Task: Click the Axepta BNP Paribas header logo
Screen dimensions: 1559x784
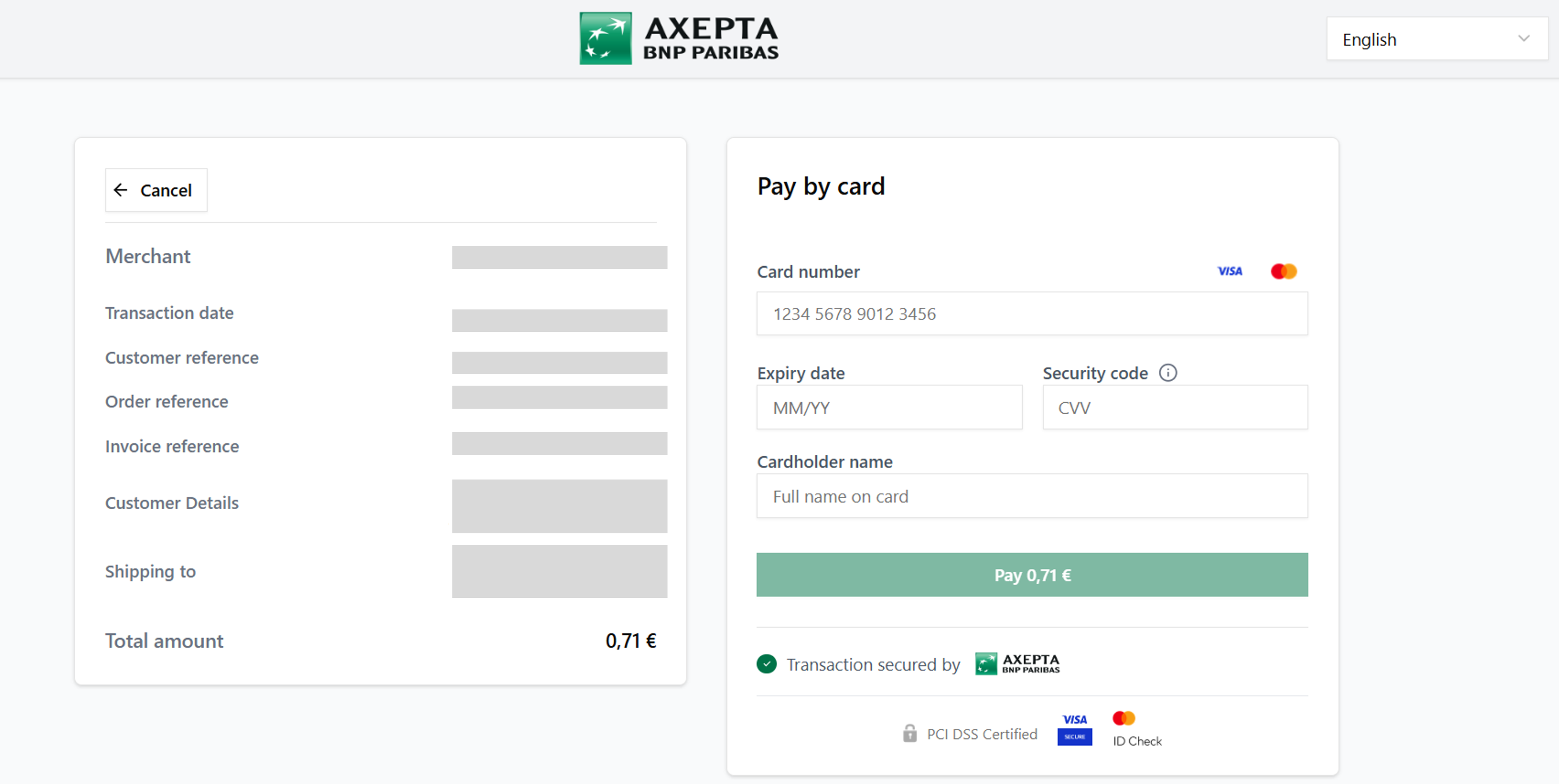Action: (x=678, y=38)
